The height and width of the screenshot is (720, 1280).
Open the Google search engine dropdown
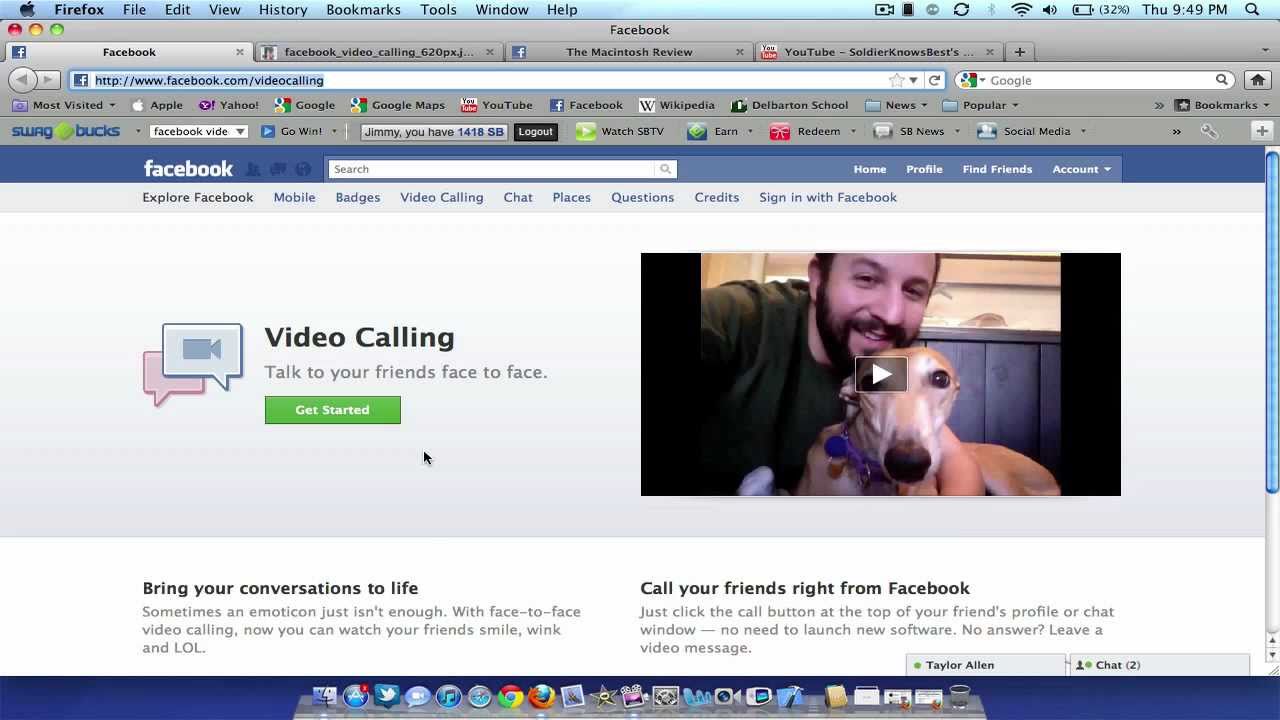972,80
